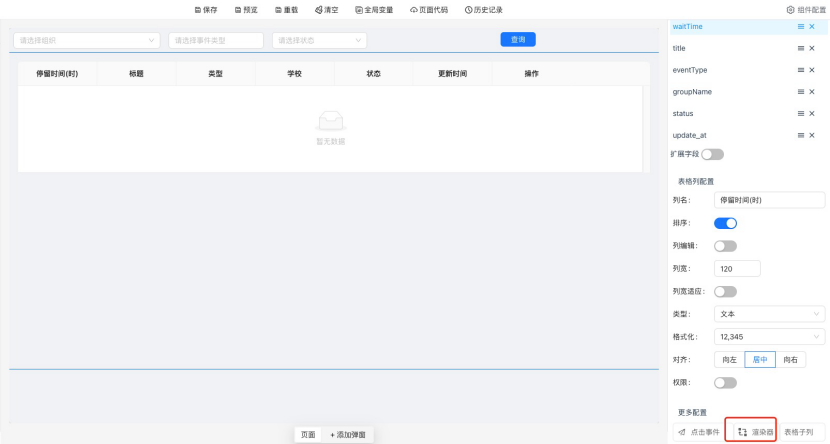Click the 保存 (save) toolbar icon
830x444 pixels.
(205, 9)
